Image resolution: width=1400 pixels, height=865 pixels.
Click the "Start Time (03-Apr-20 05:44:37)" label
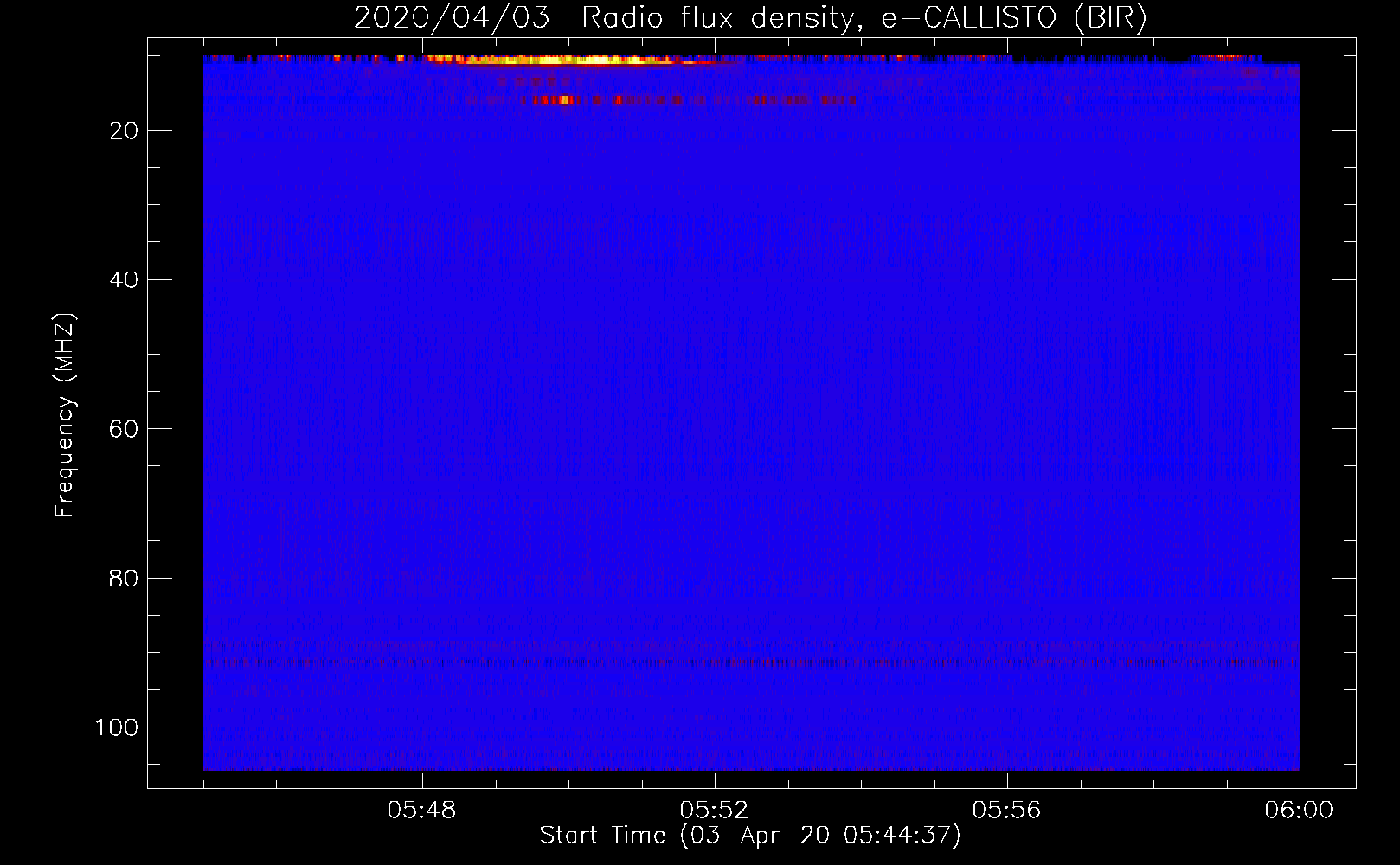[750, 836]
